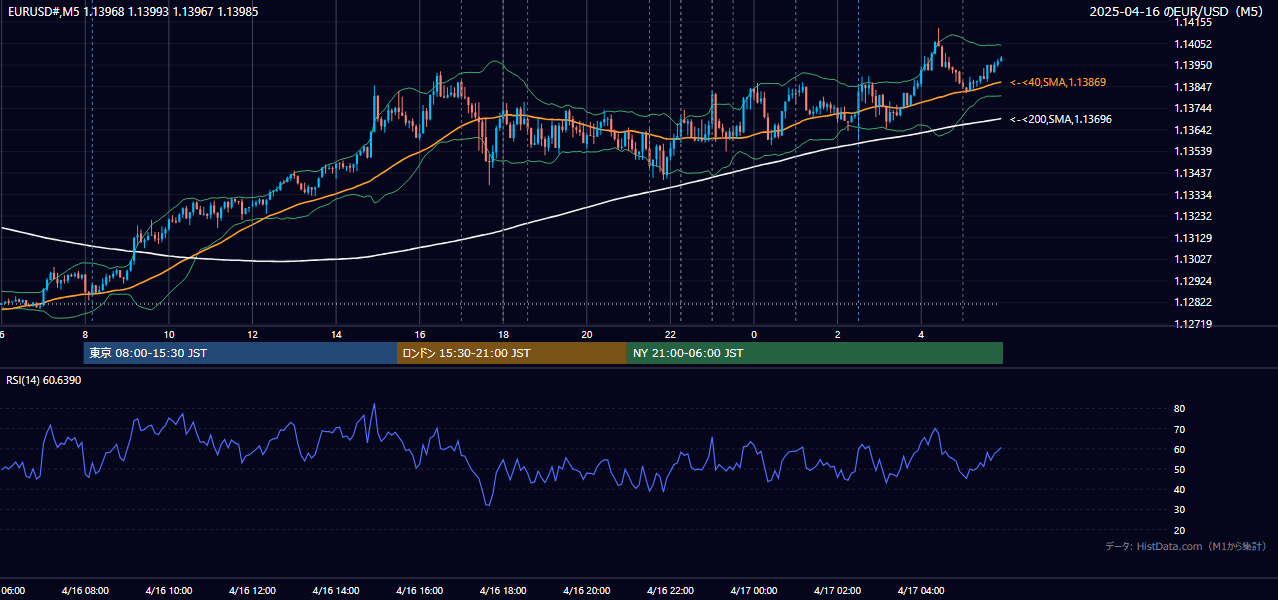Click RSI scale value 20
Screen dimensions: 1278x600
coord(1179,531)
